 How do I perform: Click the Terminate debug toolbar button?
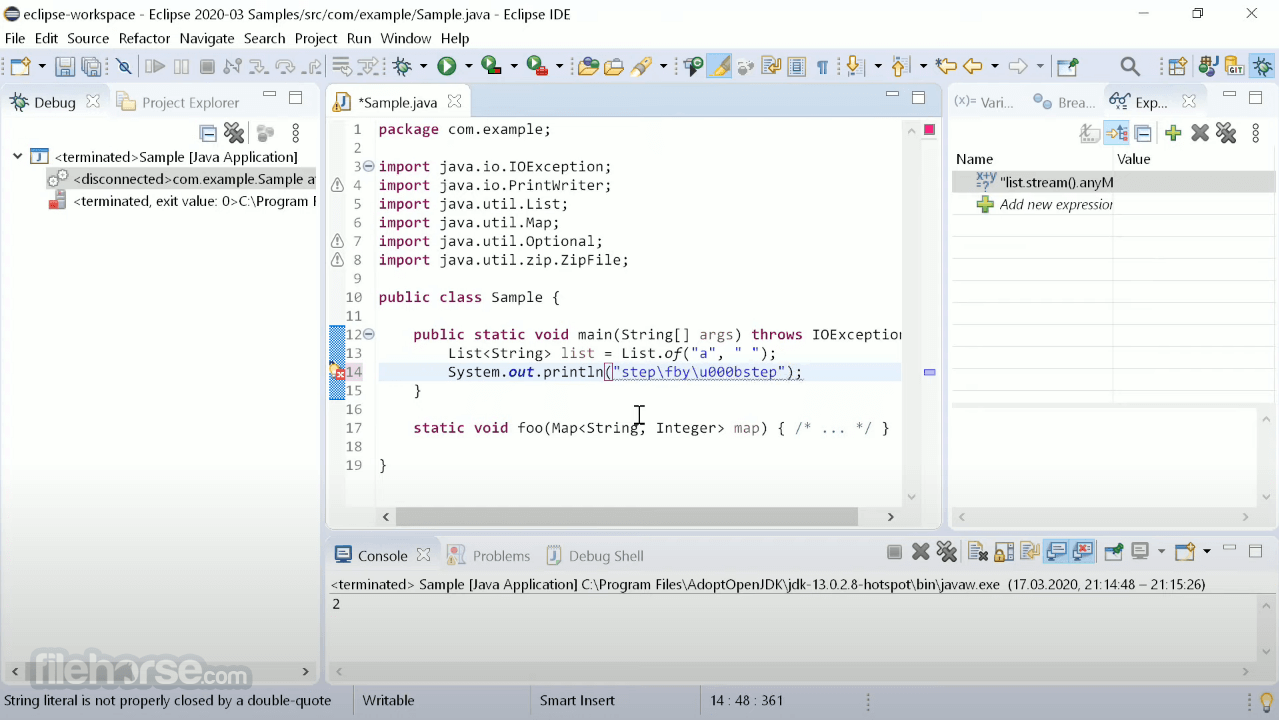tap(207, 67)
